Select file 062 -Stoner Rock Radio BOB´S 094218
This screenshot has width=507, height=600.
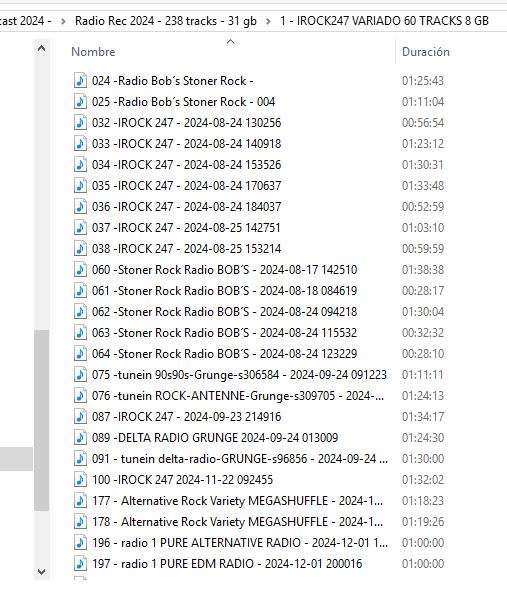pyautogui.click(x=225, y=312)
